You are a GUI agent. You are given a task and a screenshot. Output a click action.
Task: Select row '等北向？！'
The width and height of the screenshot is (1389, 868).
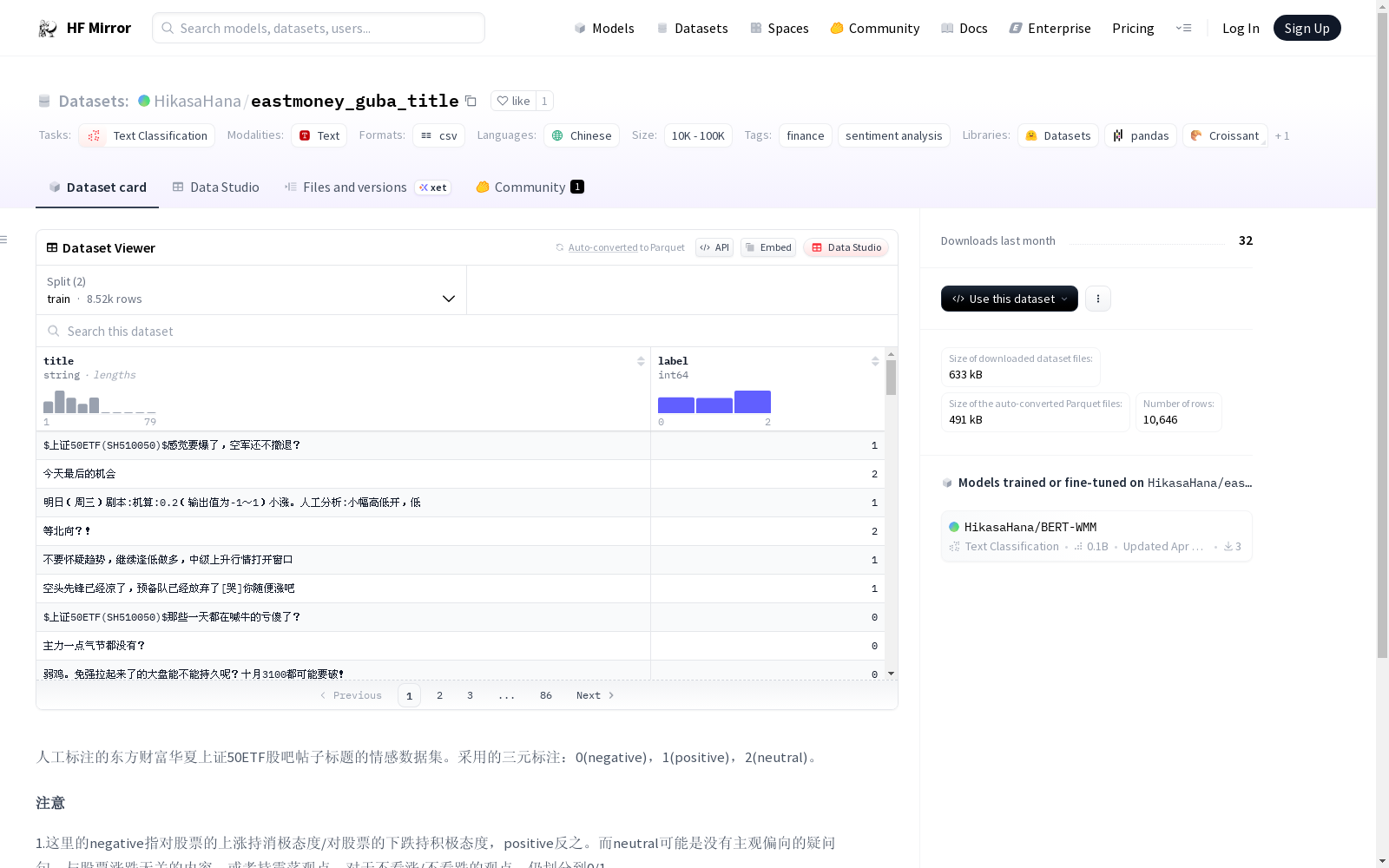coord(460,531)
